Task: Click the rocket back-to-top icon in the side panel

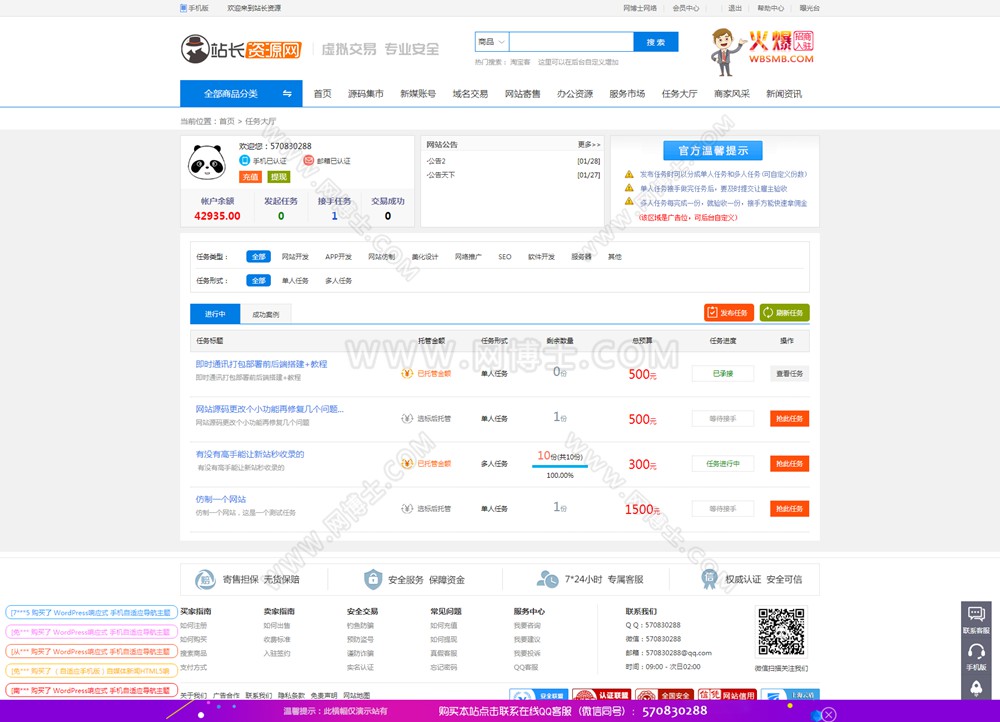Action: click(976, 688)
